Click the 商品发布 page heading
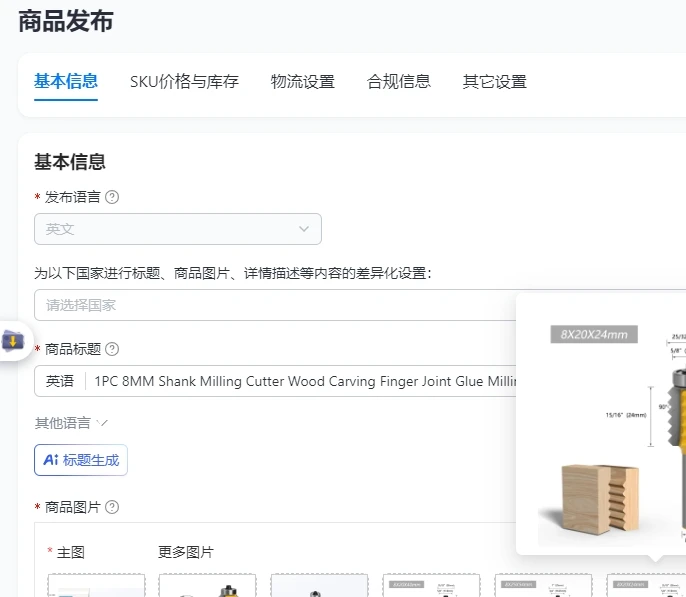Viewport: 686px width, 597px height. [x=66, y=21]
